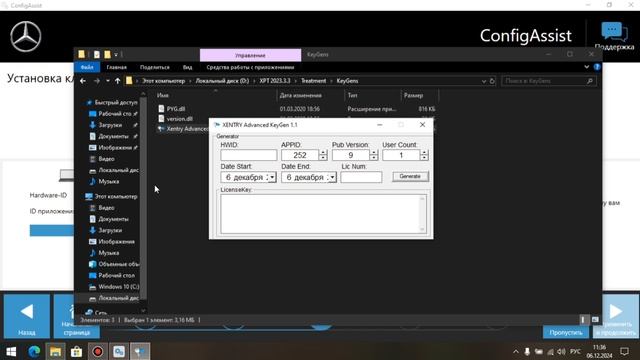Click the Mercedes star logo in ConfigAssist
Image resolution: width=640 pixels, height=360 pixels.
click(x=26, y=37)
